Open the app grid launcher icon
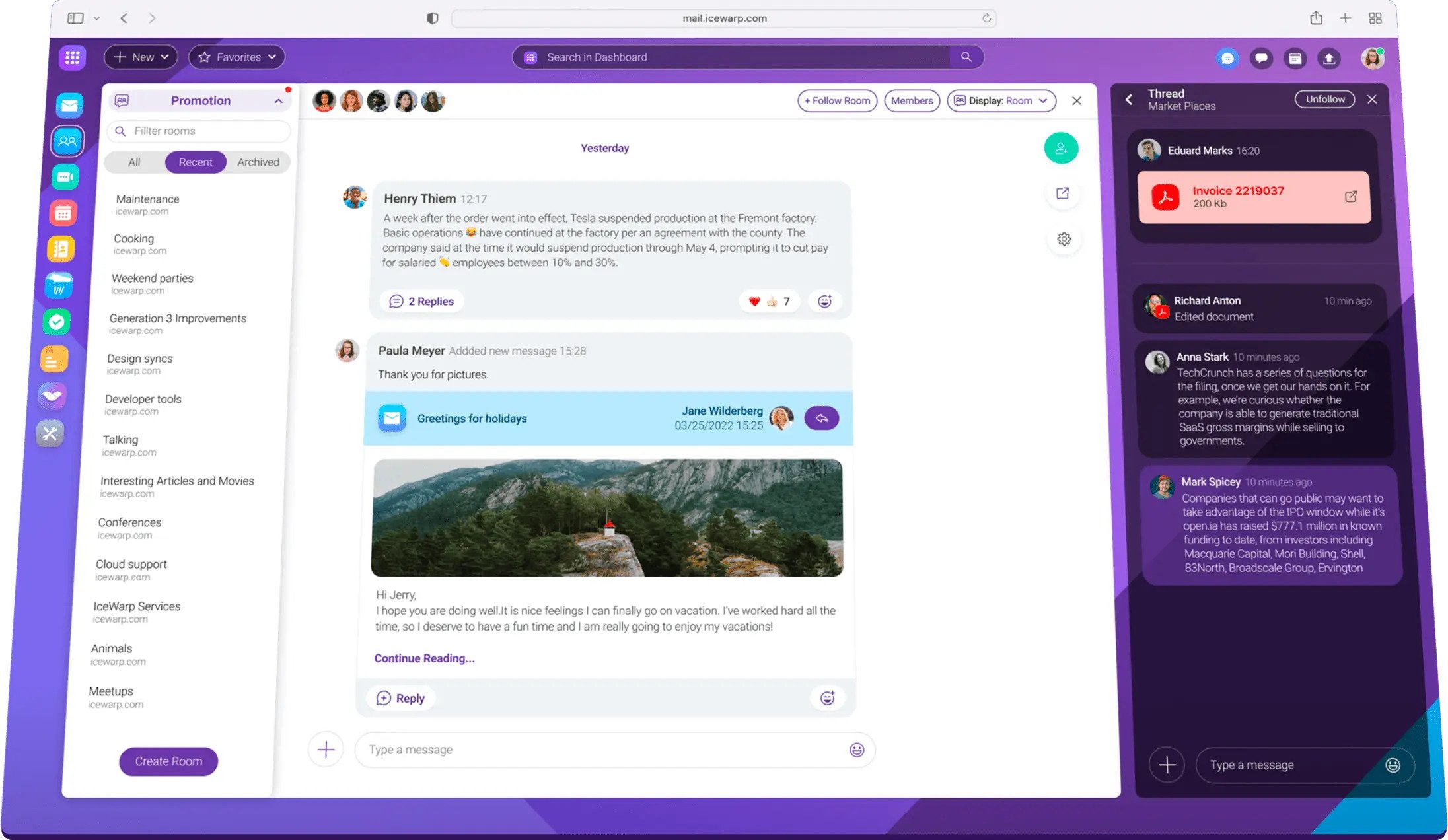 click(x=73, y=57)
